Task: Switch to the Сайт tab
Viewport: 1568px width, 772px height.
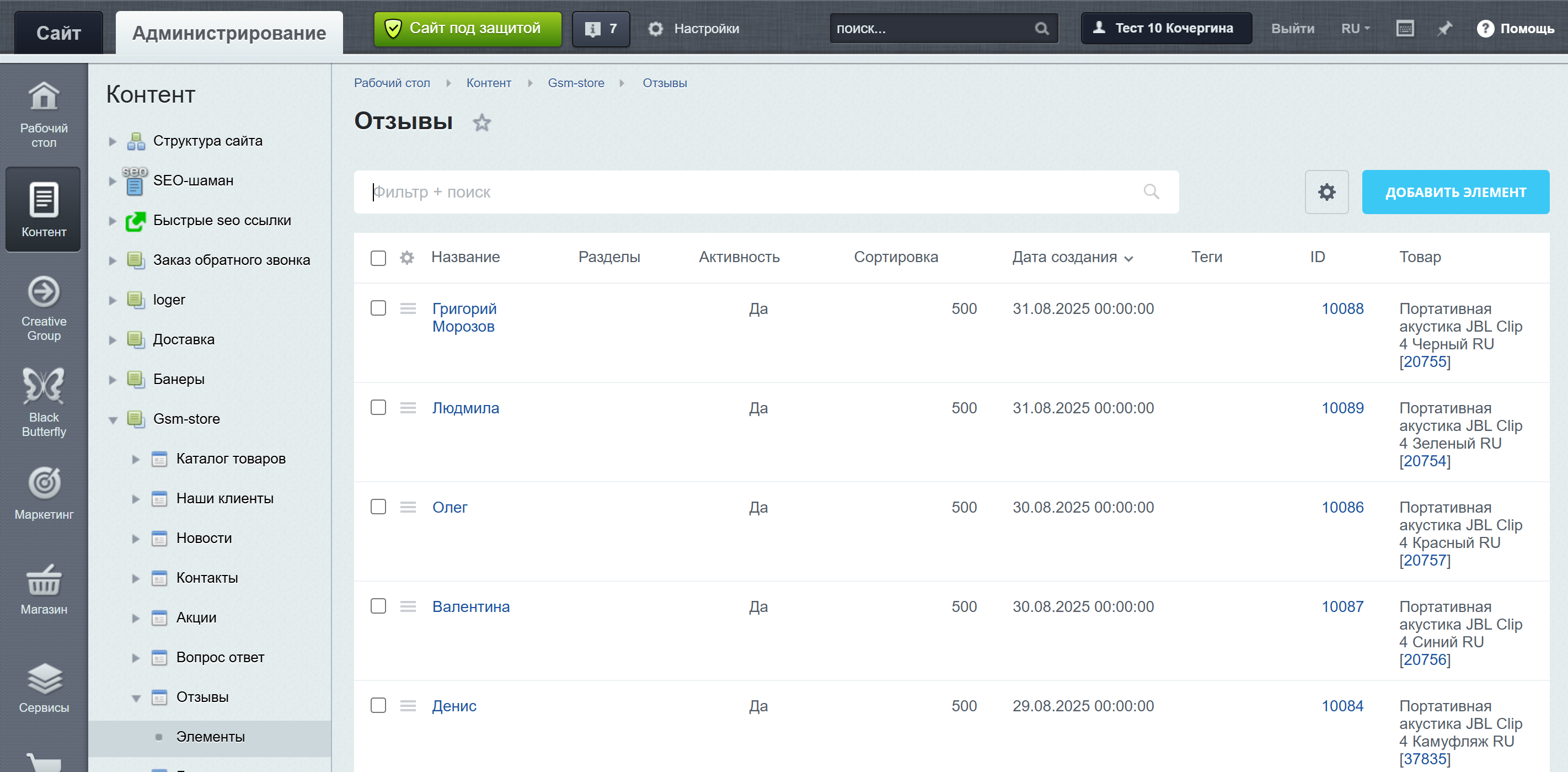Action: coord(58,33)
